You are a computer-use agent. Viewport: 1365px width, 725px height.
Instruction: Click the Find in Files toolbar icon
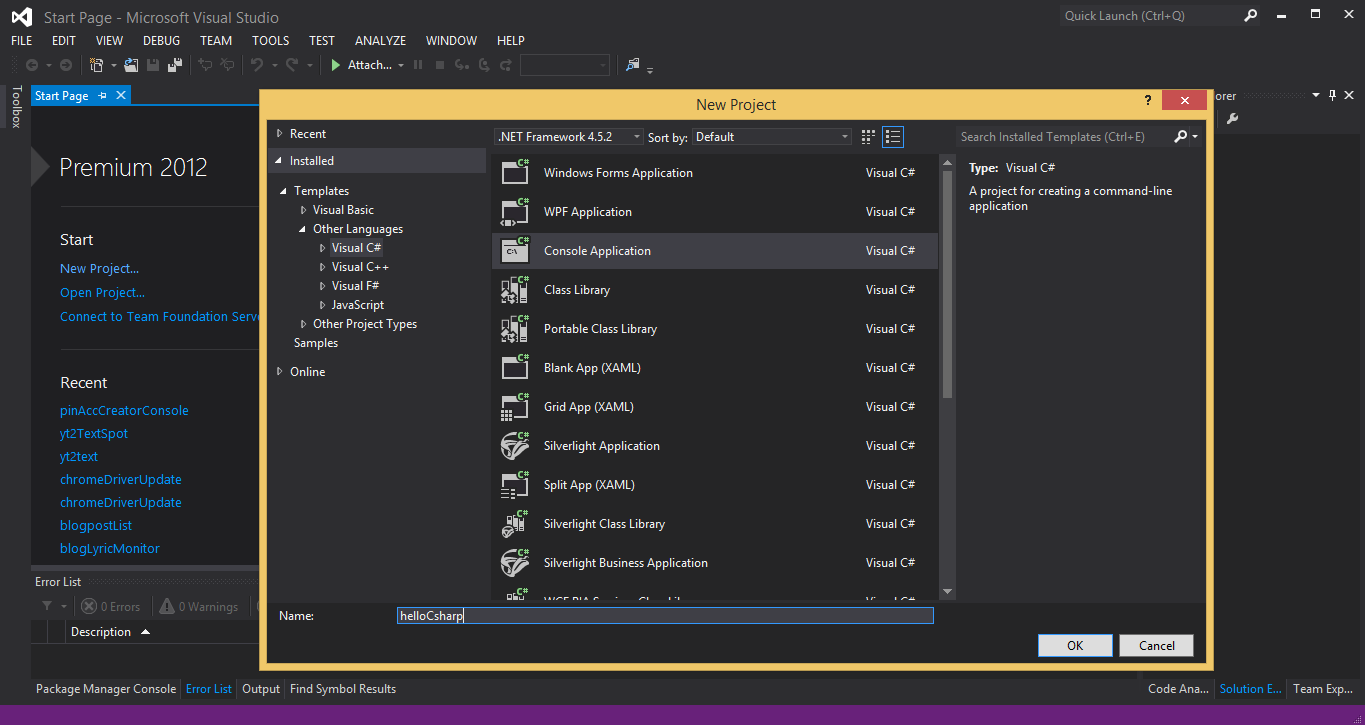(633, 65)
